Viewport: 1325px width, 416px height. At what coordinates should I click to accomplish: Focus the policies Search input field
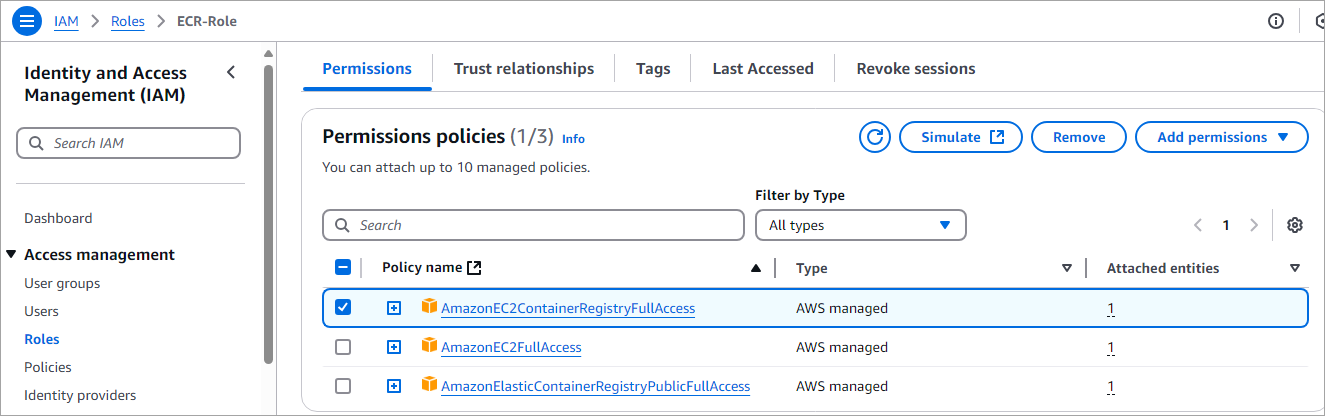533,225
